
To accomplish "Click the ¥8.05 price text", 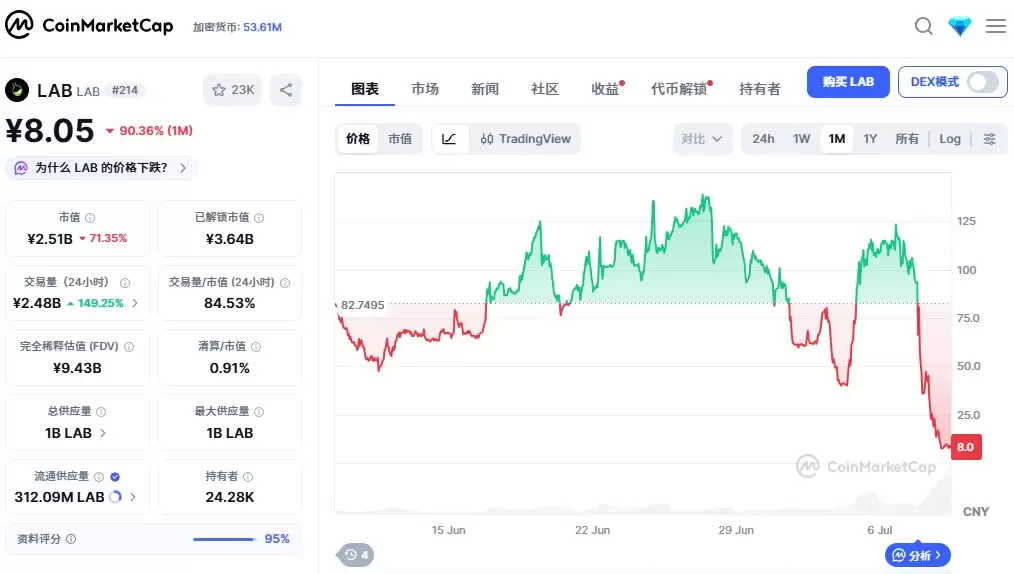I will (x=50, y=131).
